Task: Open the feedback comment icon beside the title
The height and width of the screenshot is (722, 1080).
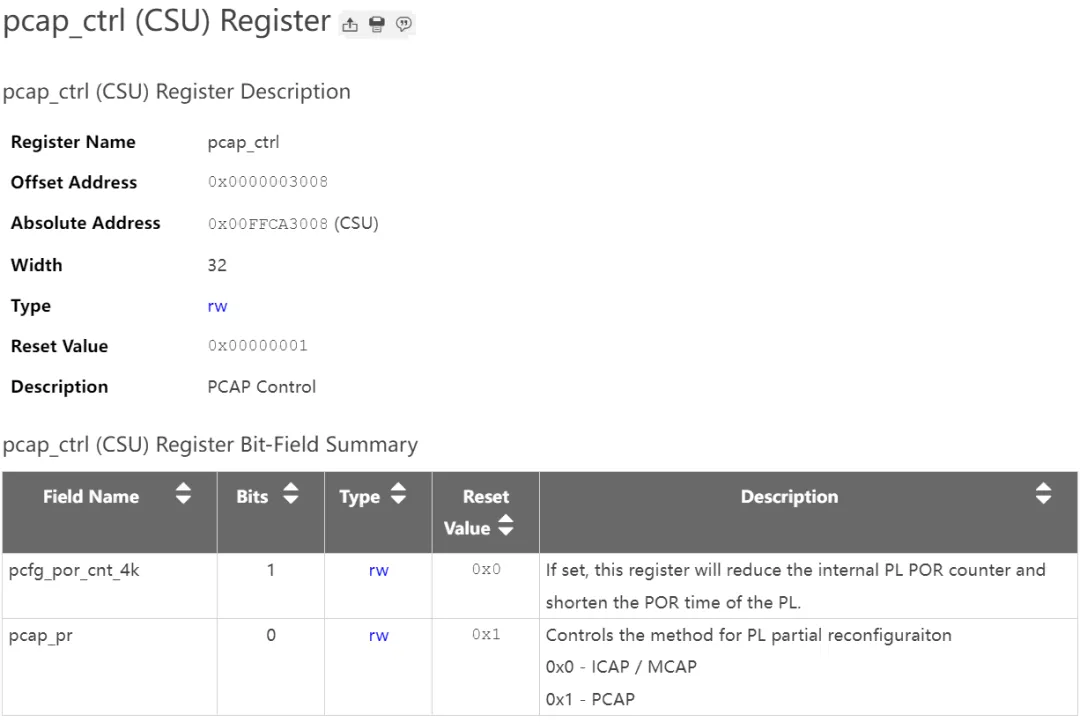Action: point(403,23)
